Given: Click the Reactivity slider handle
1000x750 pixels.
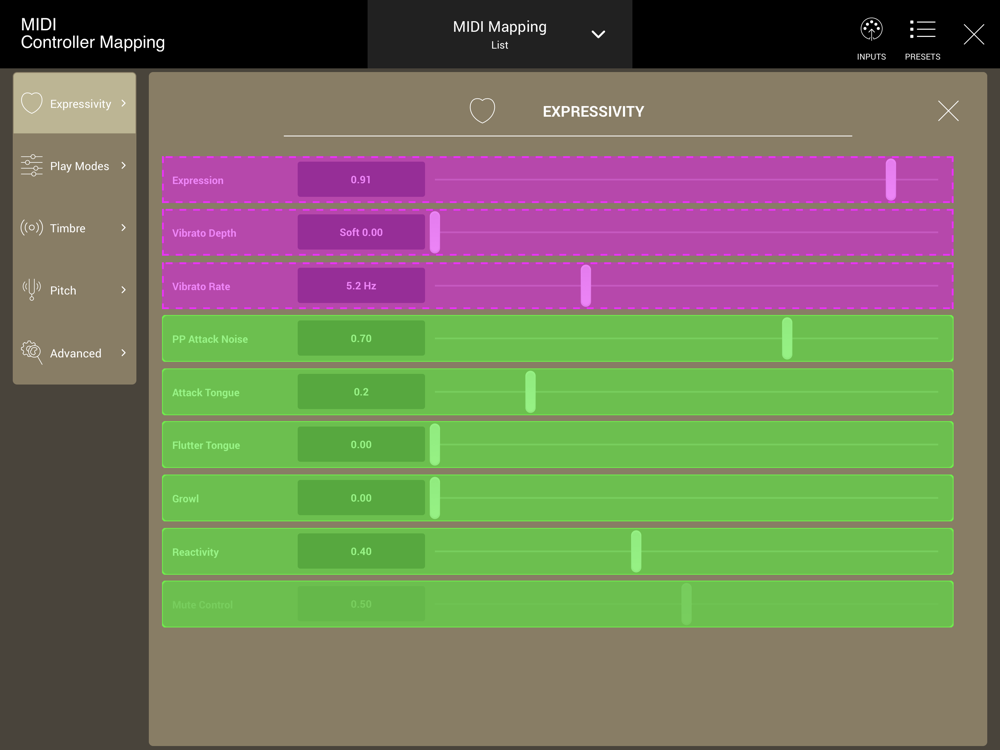Looking at the screenshot, I should [636, 551].
